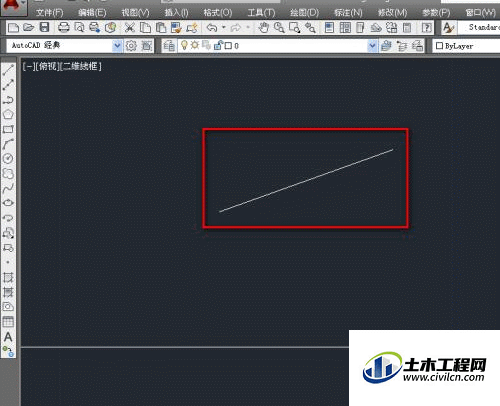Image resolution: width=500 pixels, height=406 pixels.
Task: Open Layer Properties Manager icon
Action: (x=169, y=46)
